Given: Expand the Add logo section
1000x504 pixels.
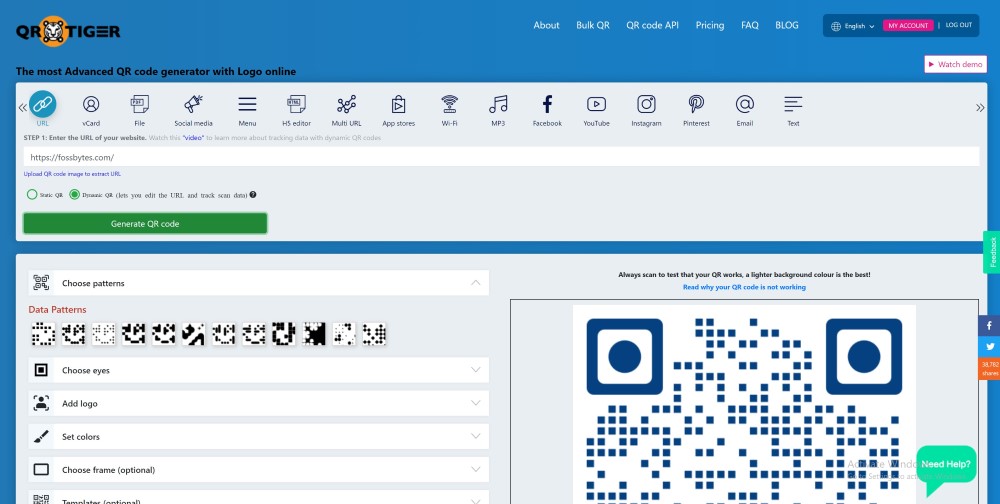Looking at the screenshot, I should pyautogui.click(x=258, y=403).
